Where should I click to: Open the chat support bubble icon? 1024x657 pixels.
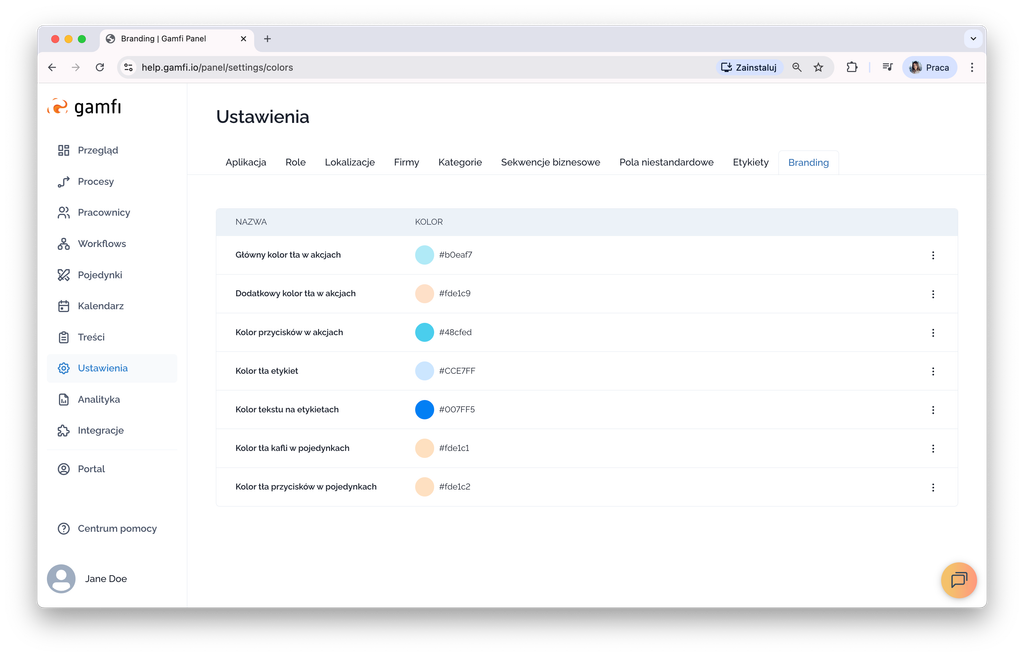coord(958,580)
